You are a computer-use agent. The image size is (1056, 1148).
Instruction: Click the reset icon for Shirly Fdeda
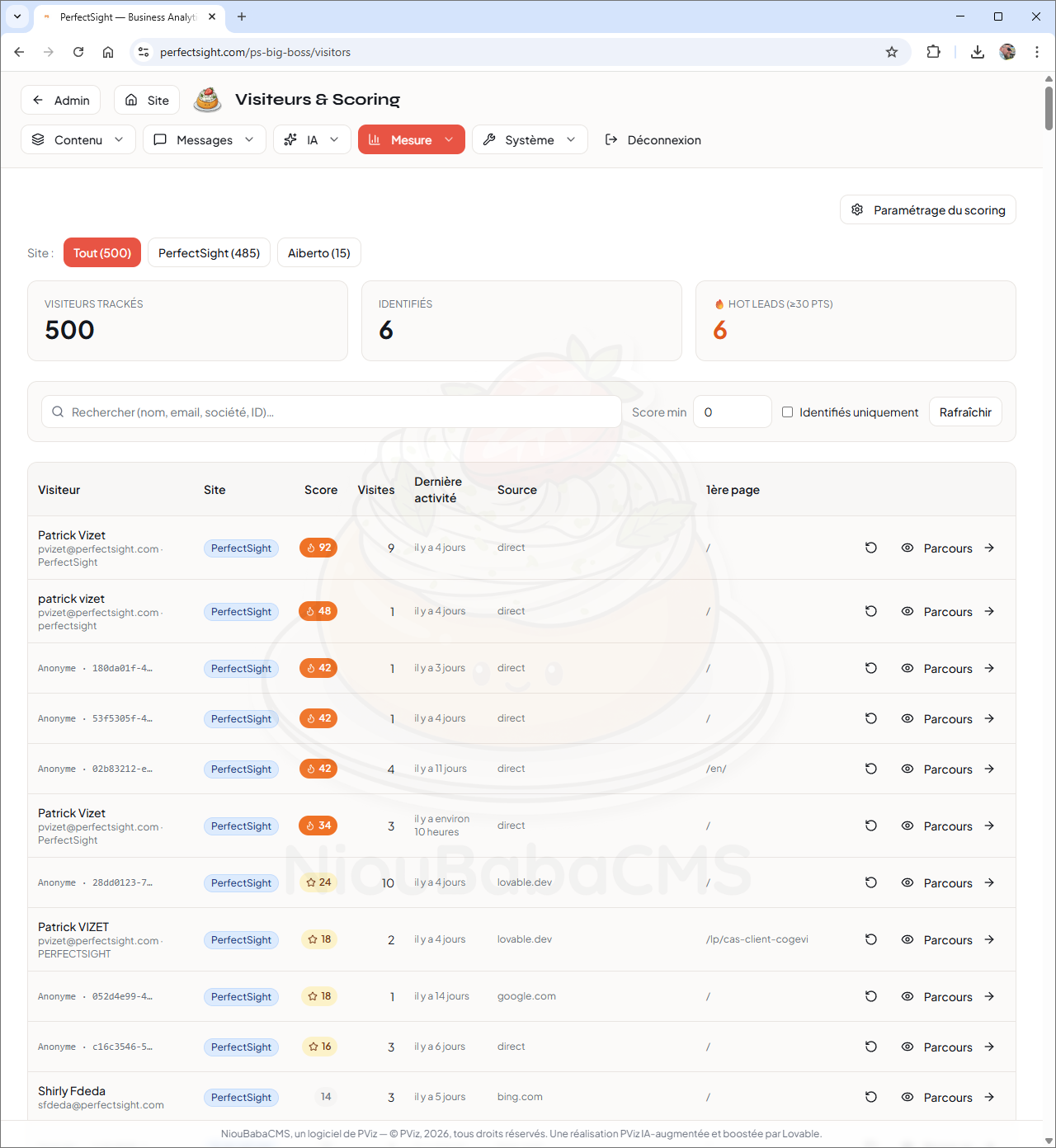[x=870, y=1097]
